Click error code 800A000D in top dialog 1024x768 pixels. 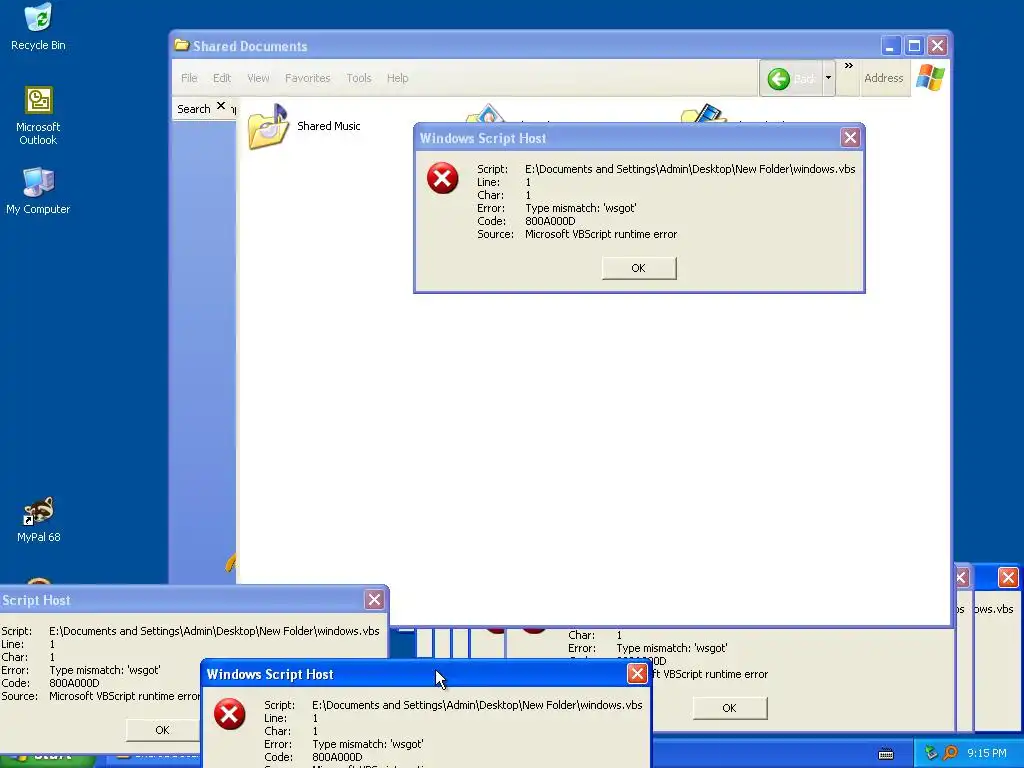point(550,221)
